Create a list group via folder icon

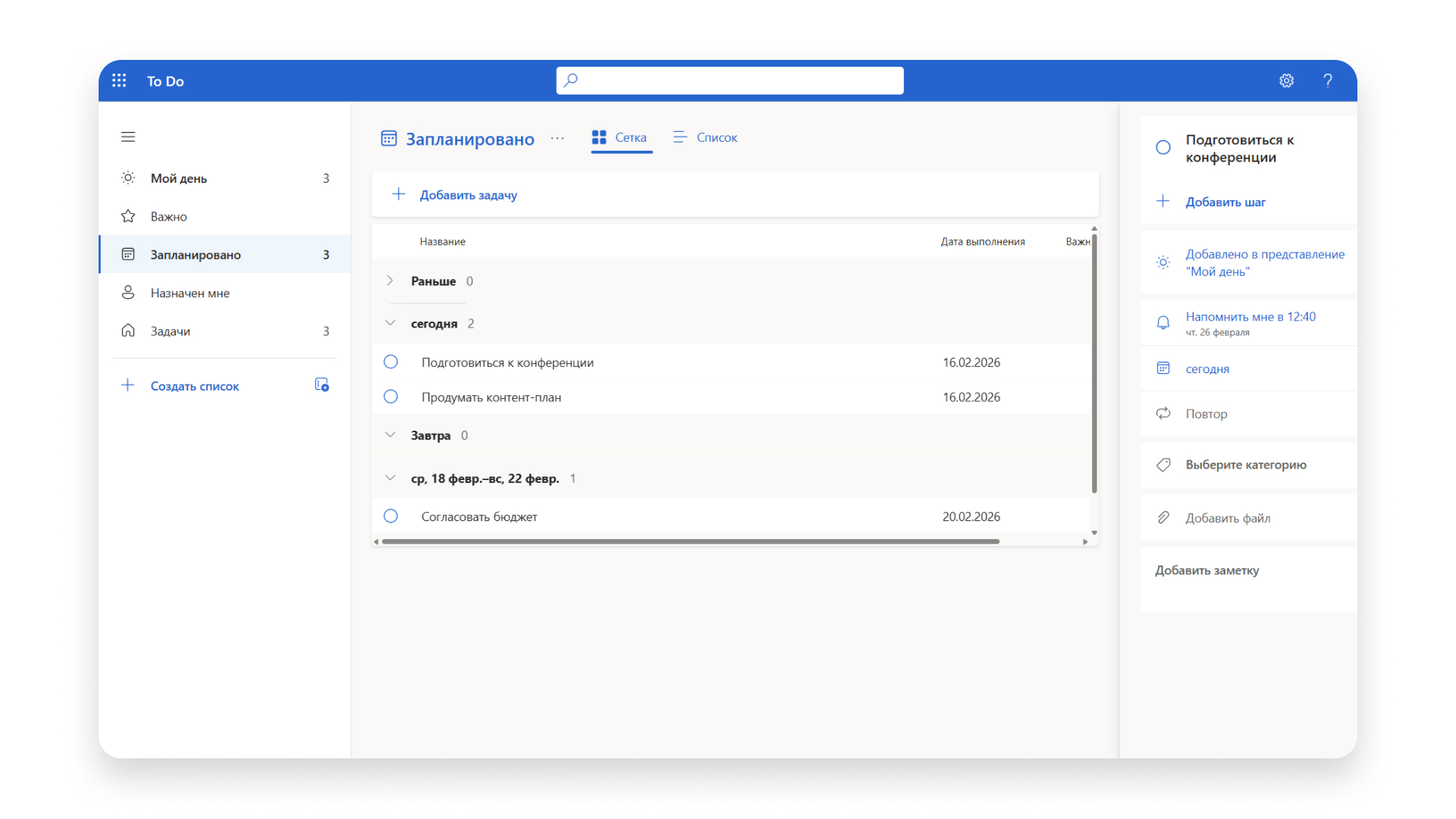click(322, 385)
